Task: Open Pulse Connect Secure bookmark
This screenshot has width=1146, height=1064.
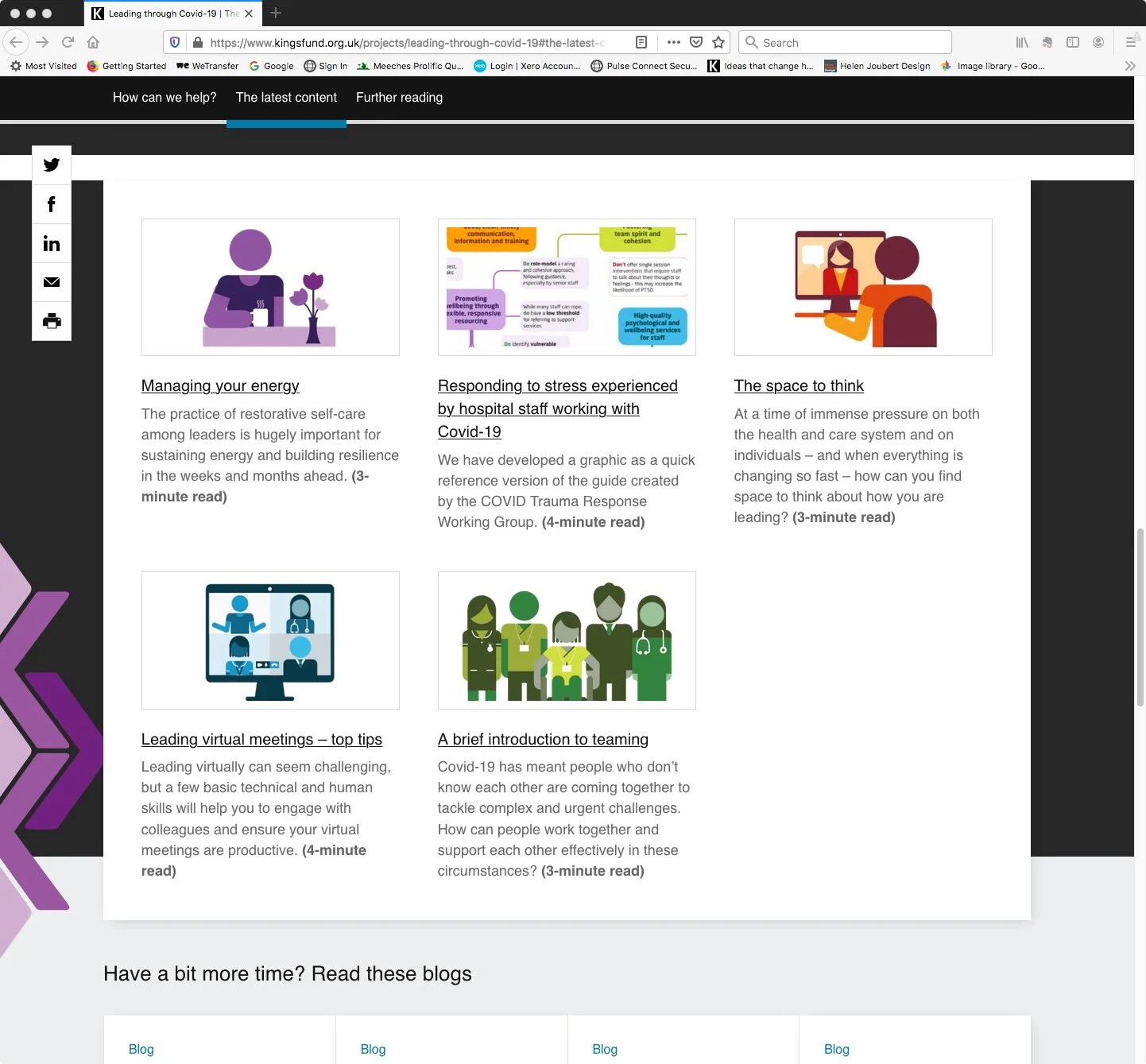Action: pyautogui.click(x=645, y=66)
